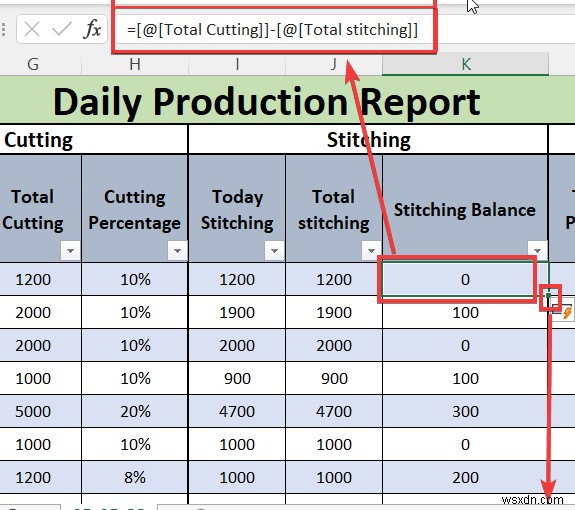Screen dimensions: 575x510
Task: Click the Today Stitching cell showing 1900
Action: click(237, 312)
